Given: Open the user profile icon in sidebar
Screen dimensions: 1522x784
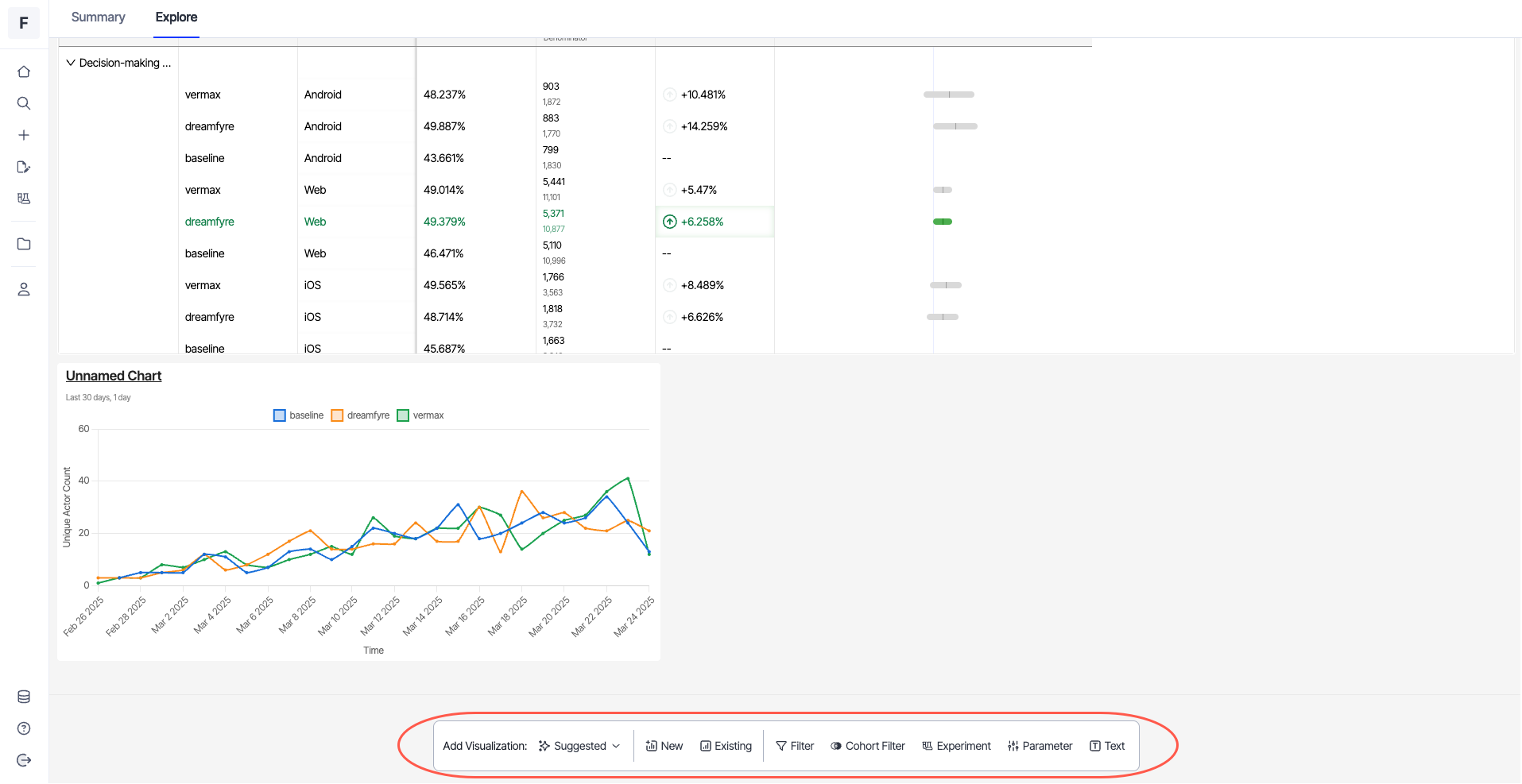Looking at the screenshot, I should coord(24,289).
